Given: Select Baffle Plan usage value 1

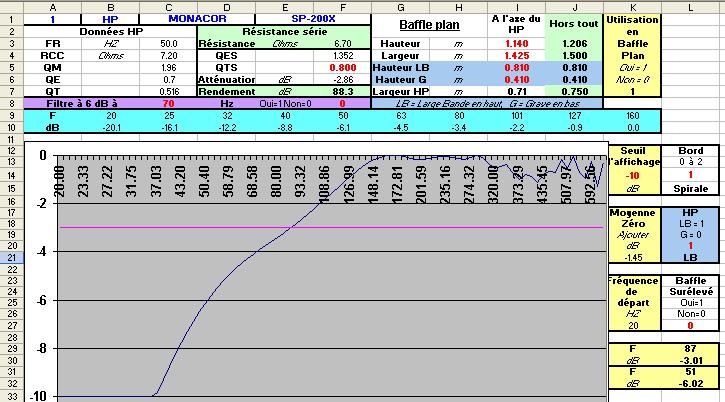Looking at the screenshot, I should (633, 92).
